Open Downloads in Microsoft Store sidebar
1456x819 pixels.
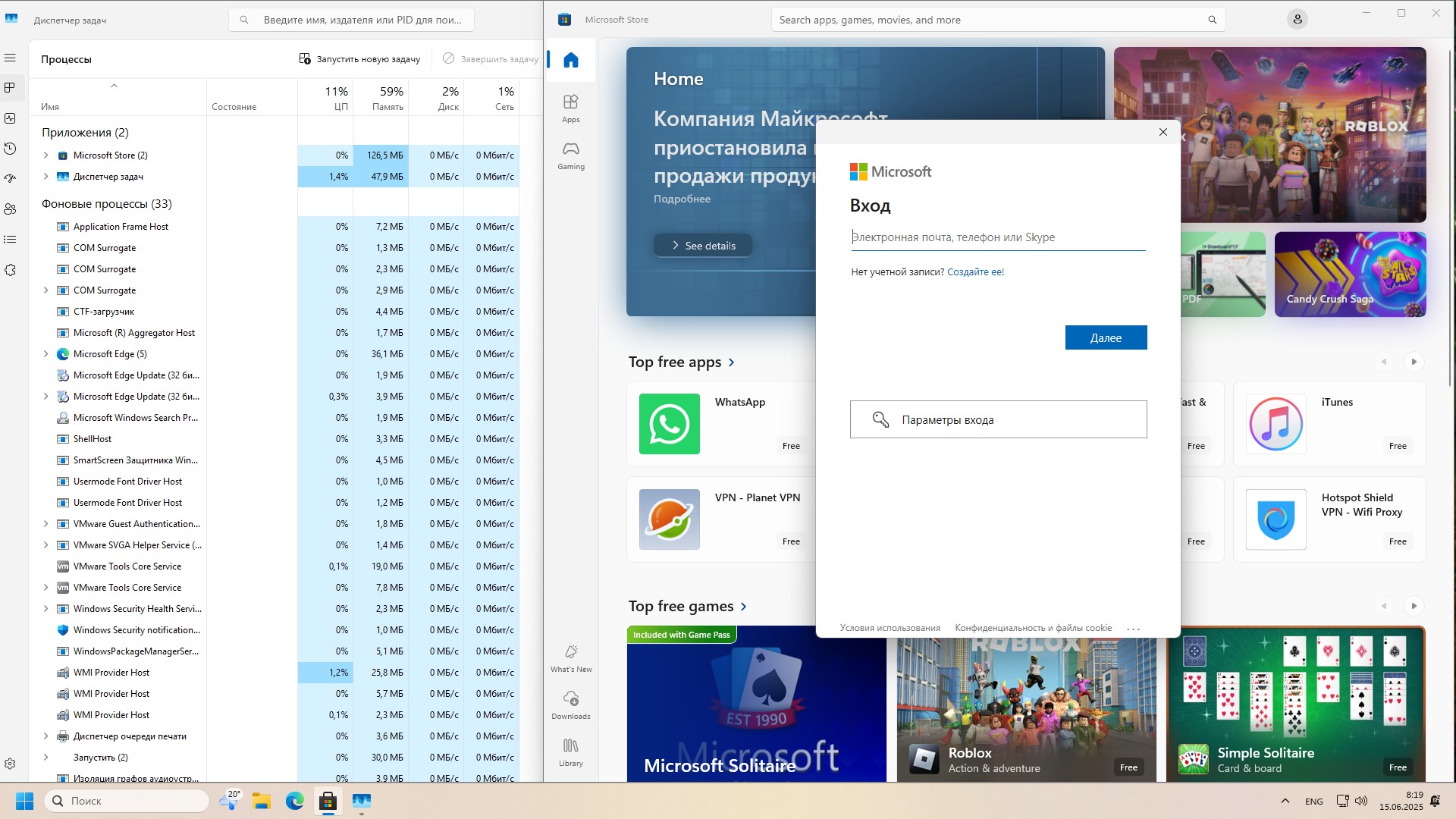pos(571,705)
